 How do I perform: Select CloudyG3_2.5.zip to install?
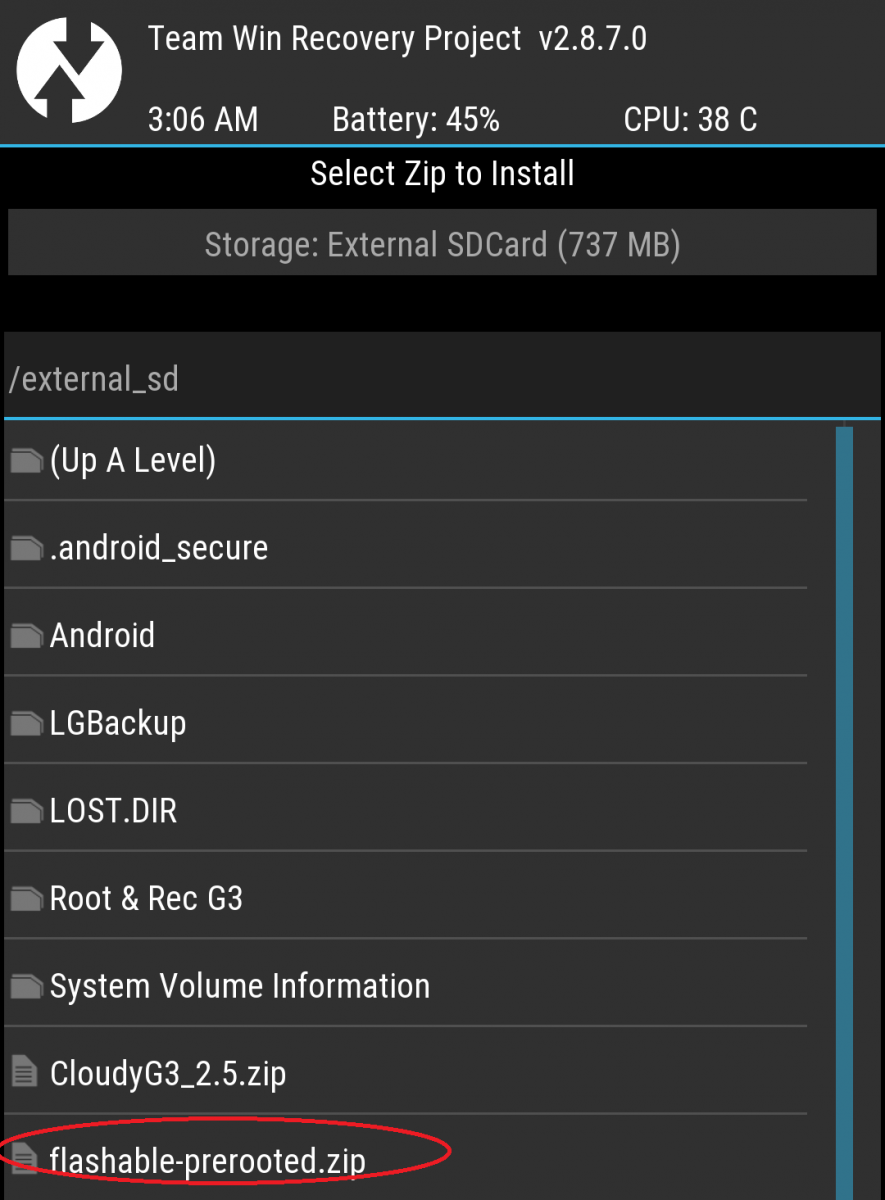click(x=405, y=1074)
